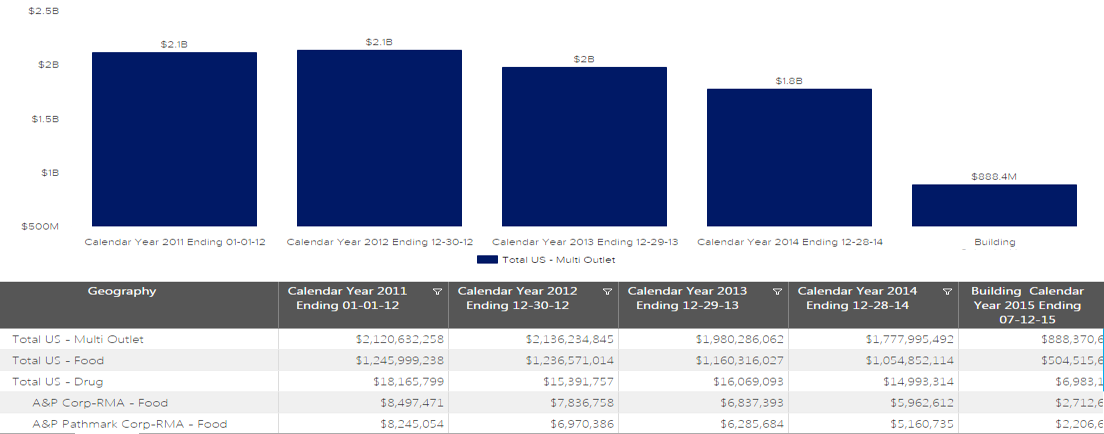Click the $1,054,852,114 table cell

point(899,360)
